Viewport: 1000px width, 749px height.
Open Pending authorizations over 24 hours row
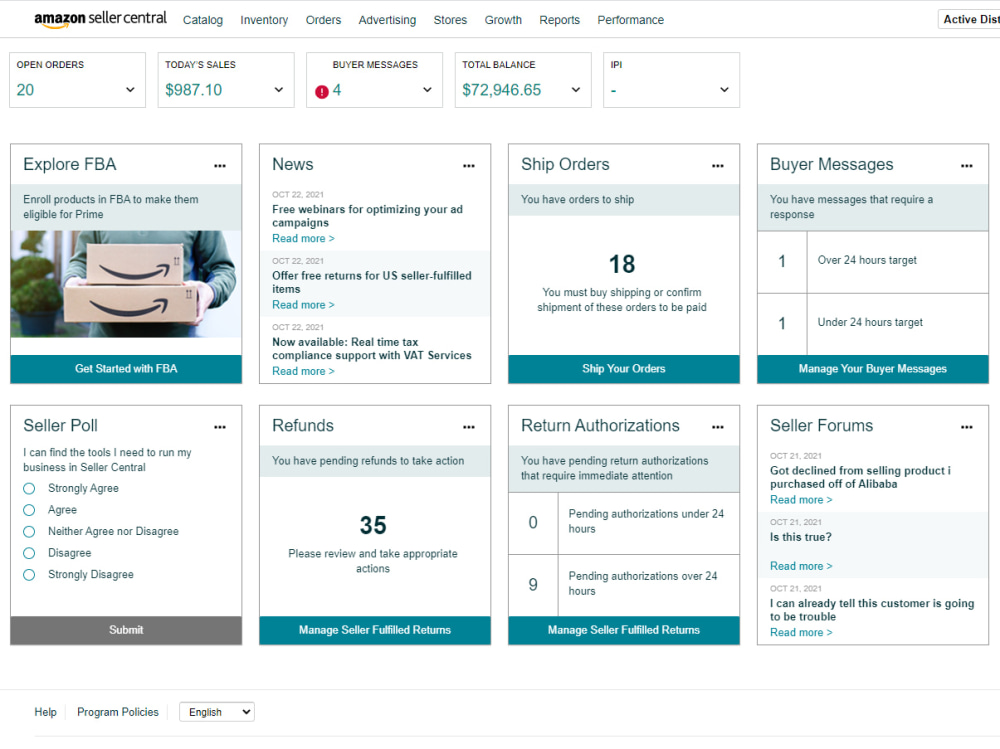coord(624,585)
